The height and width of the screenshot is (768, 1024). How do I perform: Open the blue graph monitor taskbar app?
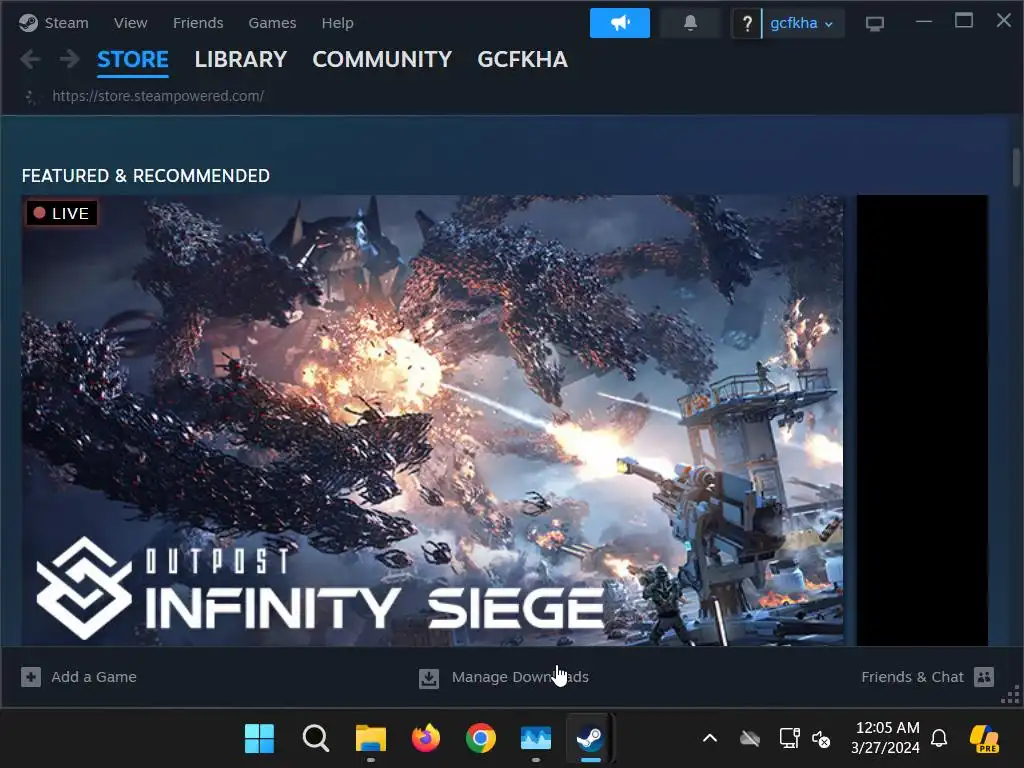(x=536, y=739)
